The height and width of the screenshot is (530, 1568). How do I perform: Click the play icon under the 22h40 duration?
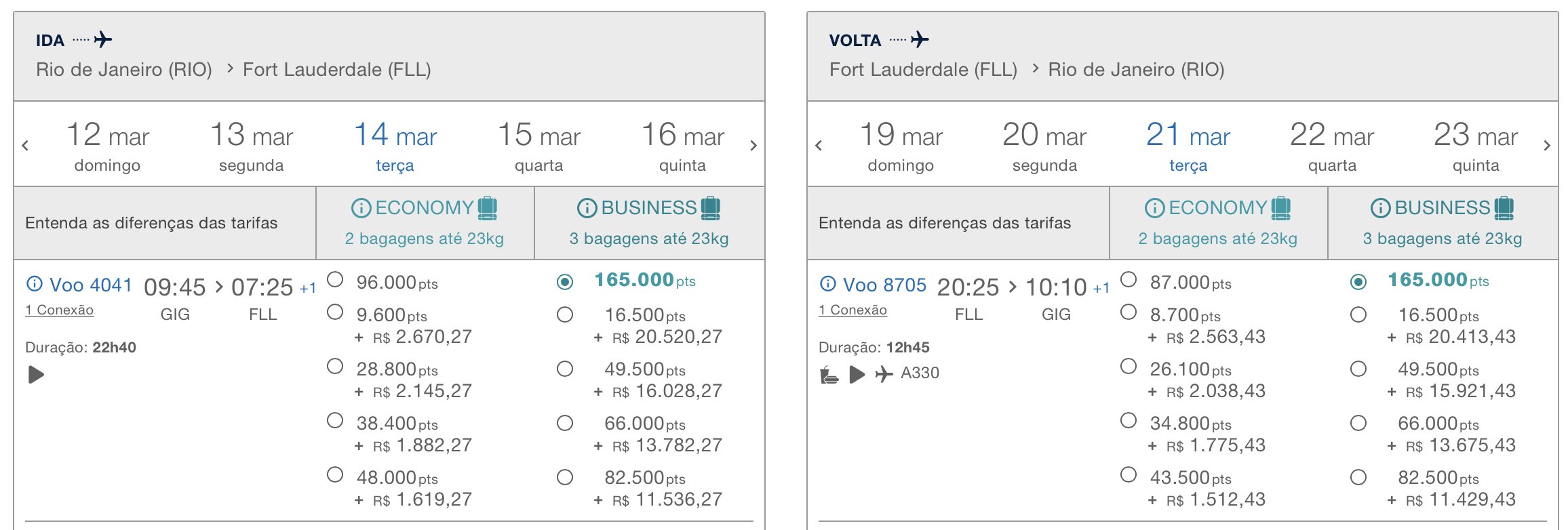click(x=36, y=374)
